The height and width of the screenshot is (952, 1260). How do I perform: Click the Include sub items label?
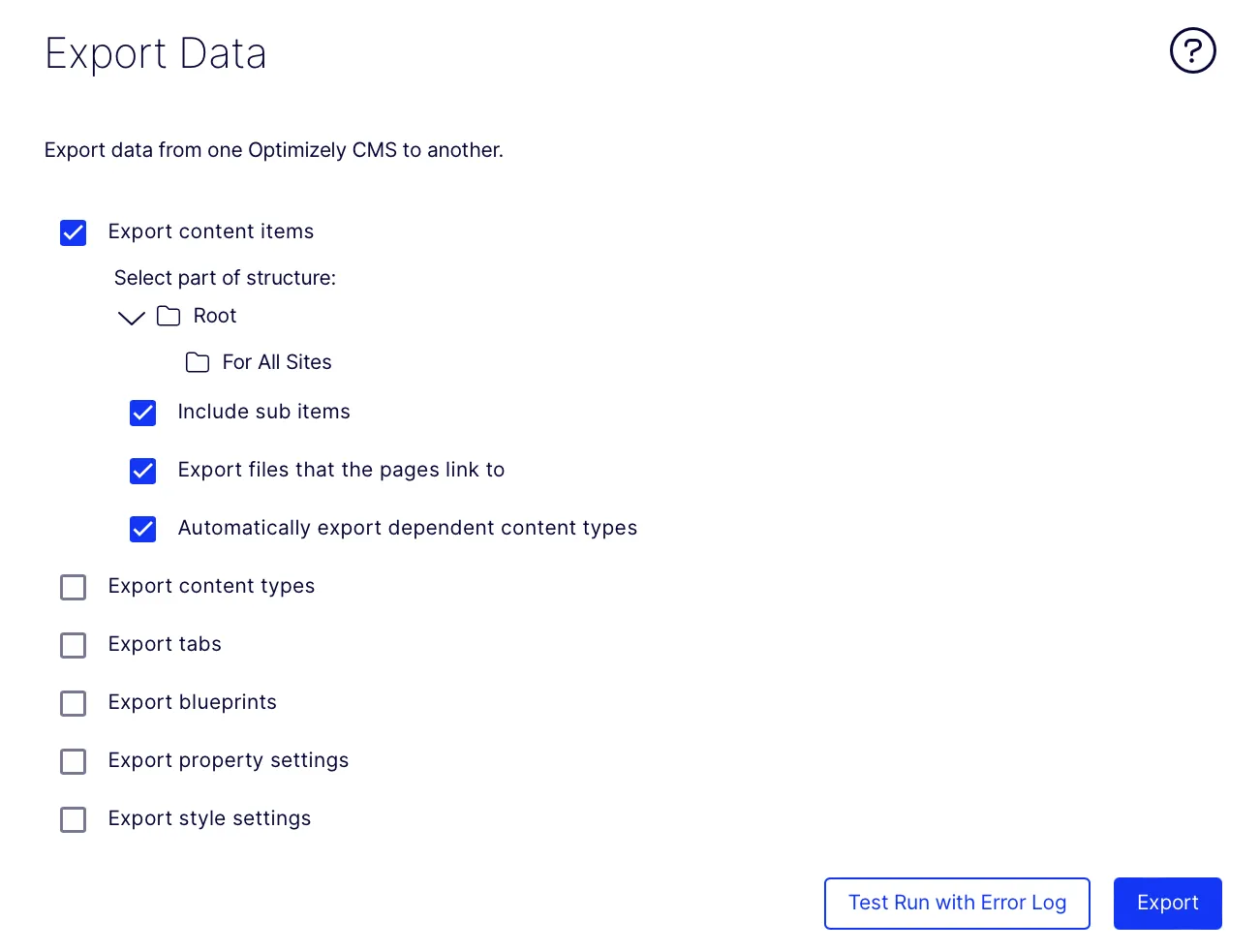(x=264, y=412)
